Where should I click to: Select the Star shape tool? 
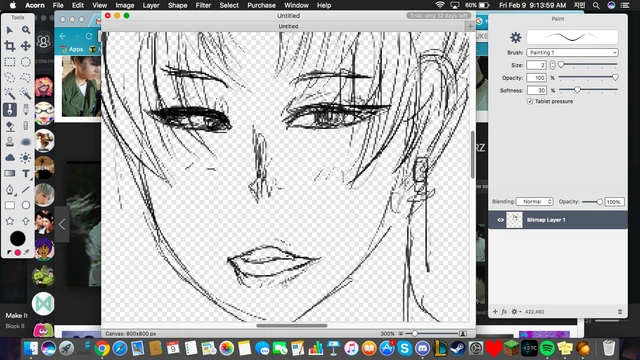[10, 221]
